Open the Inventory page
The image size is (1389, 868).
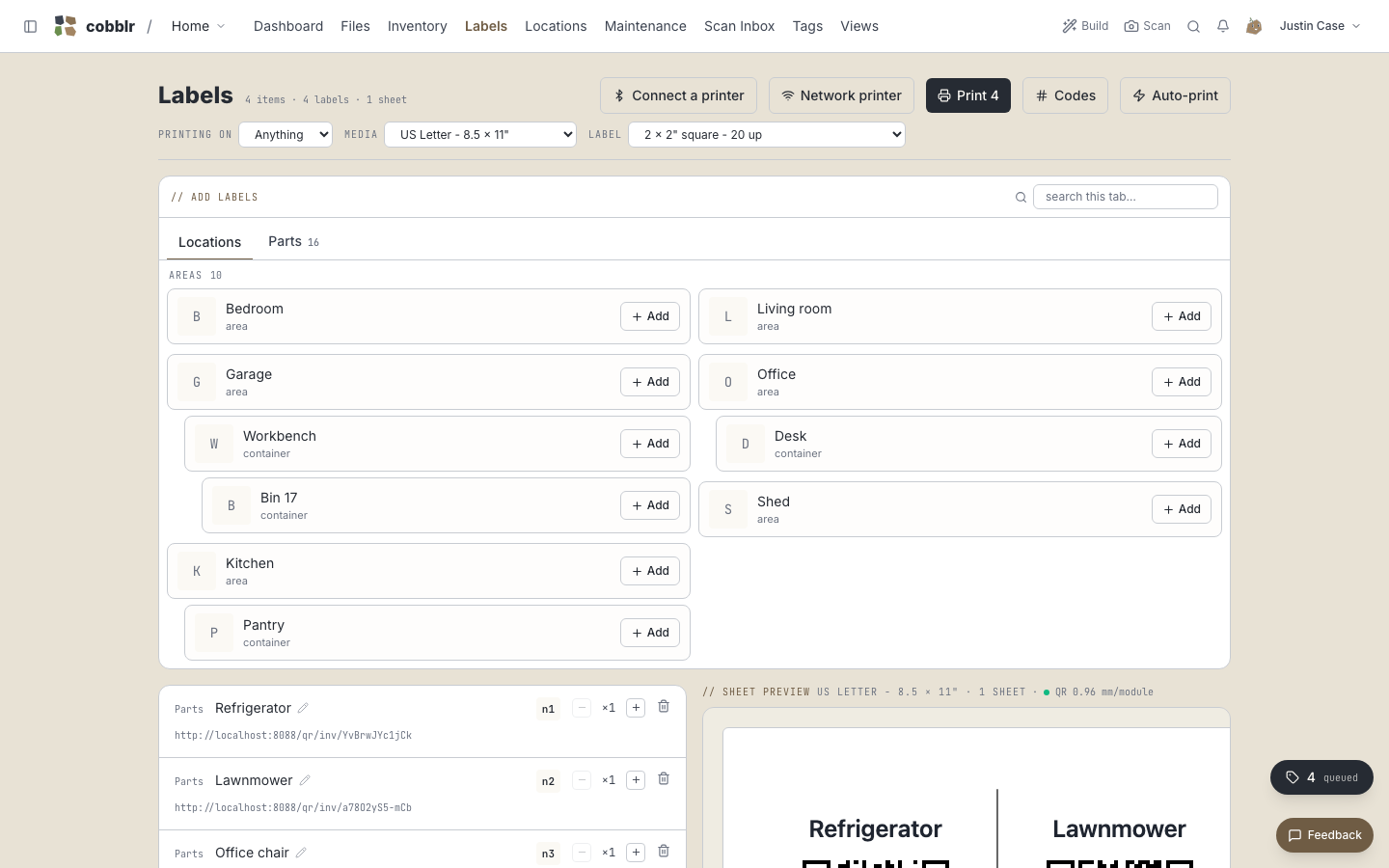418,26
